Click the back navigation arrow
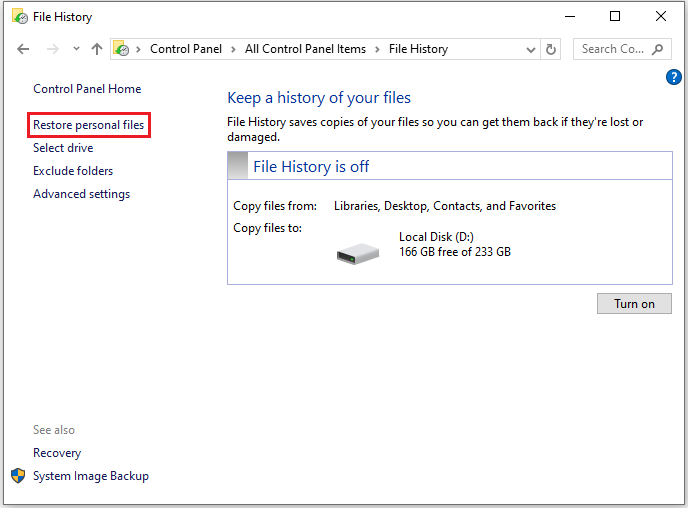 click(x=23, y=49)
